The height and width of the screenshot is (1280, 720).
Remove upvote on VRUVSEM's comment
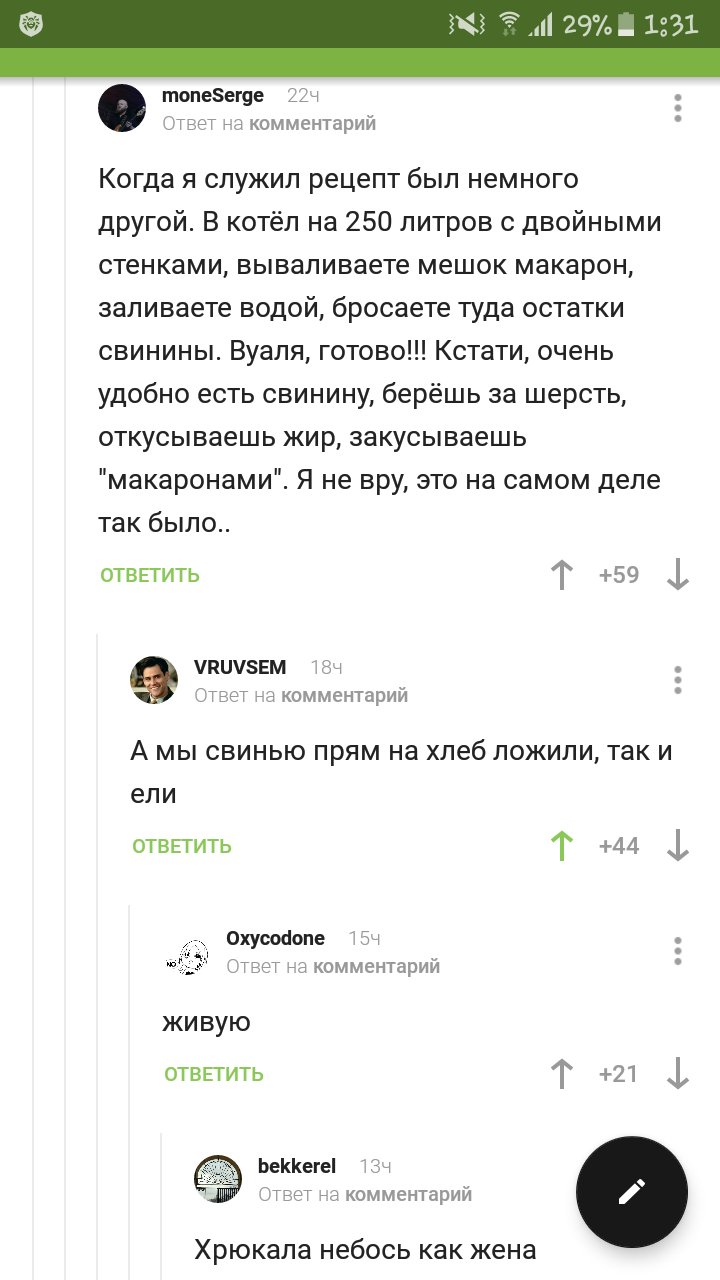[562, 846]
